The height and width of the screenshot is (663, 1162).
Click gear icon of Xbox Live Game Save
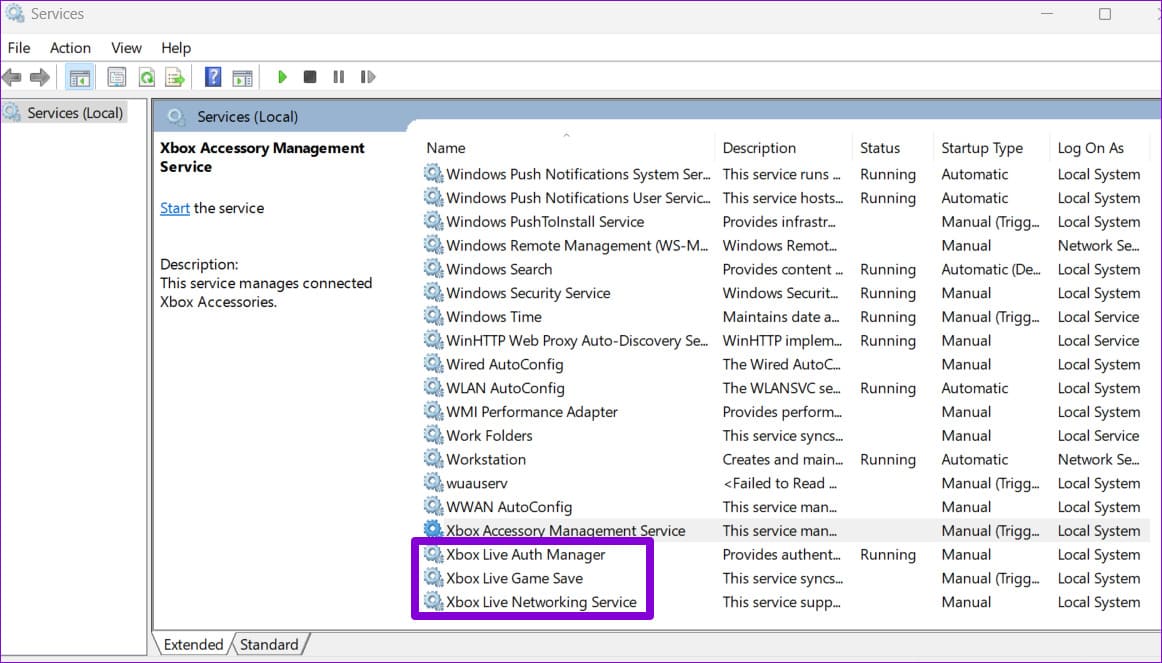click(x=434, y=578)
